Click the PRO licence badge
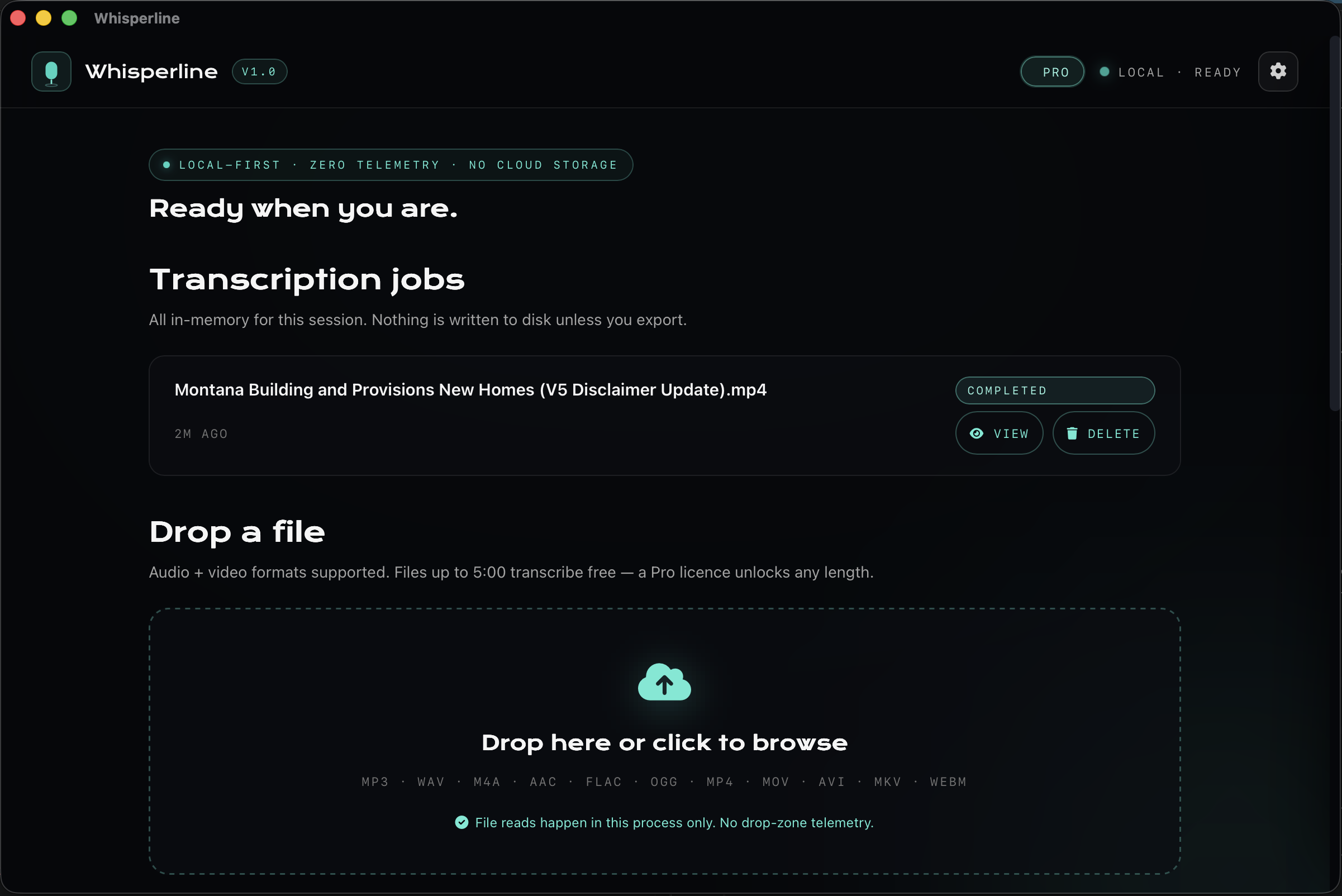Image resolution: width=1342 pixels, height=896 pixels. [1052, 72]
